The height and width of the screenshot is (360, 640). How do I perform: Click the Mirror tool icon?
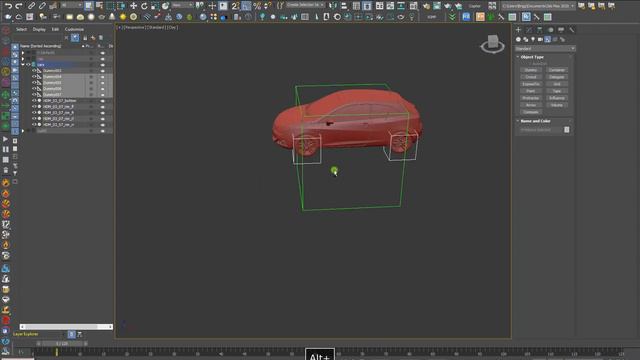(x=333, y=6)
